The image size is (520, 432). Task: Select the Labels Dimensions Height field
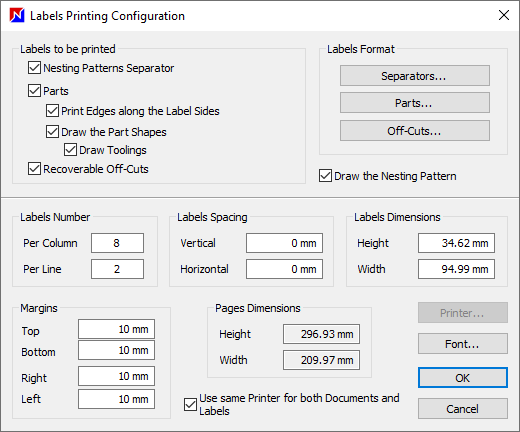456,243
